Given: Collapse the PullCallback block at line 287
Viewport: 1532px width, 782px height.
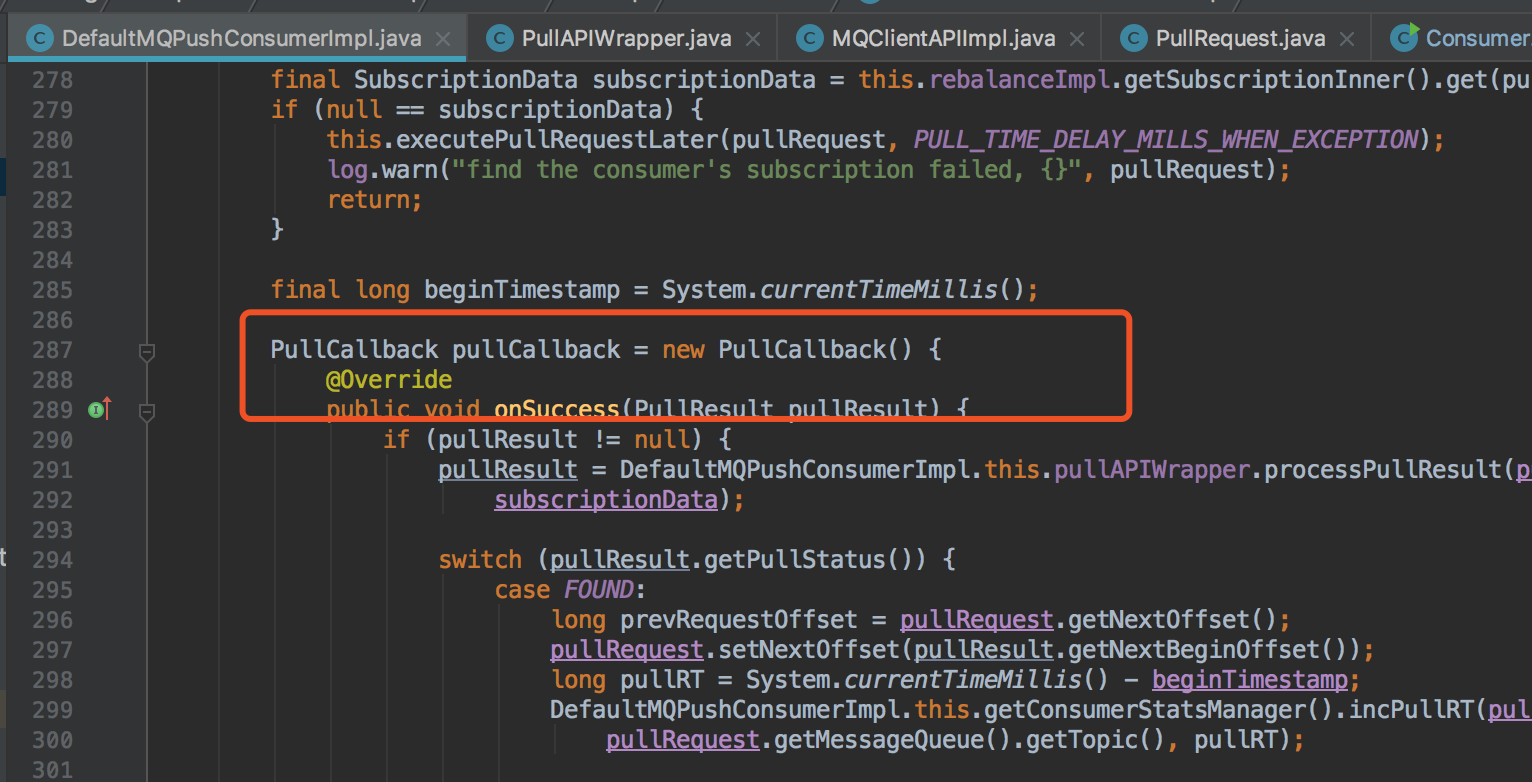Looking at the screenshot, I should 147,351.
